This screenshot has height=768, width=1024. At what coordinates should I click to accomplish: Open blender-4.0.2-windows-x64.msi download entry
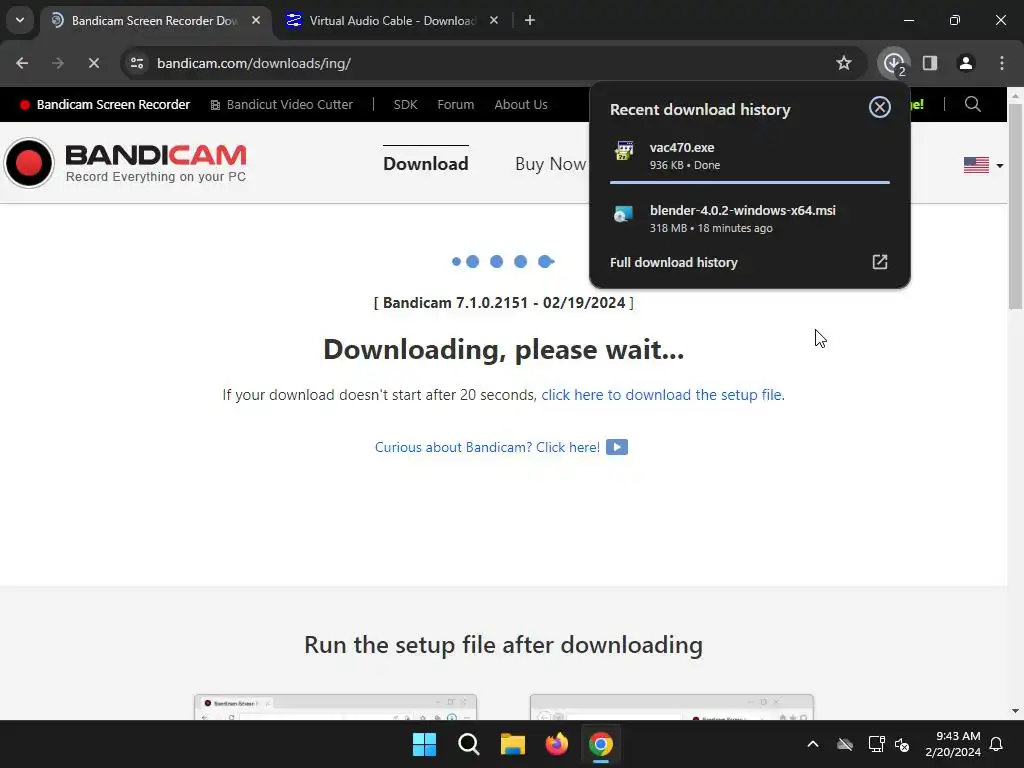pos(750,219)
